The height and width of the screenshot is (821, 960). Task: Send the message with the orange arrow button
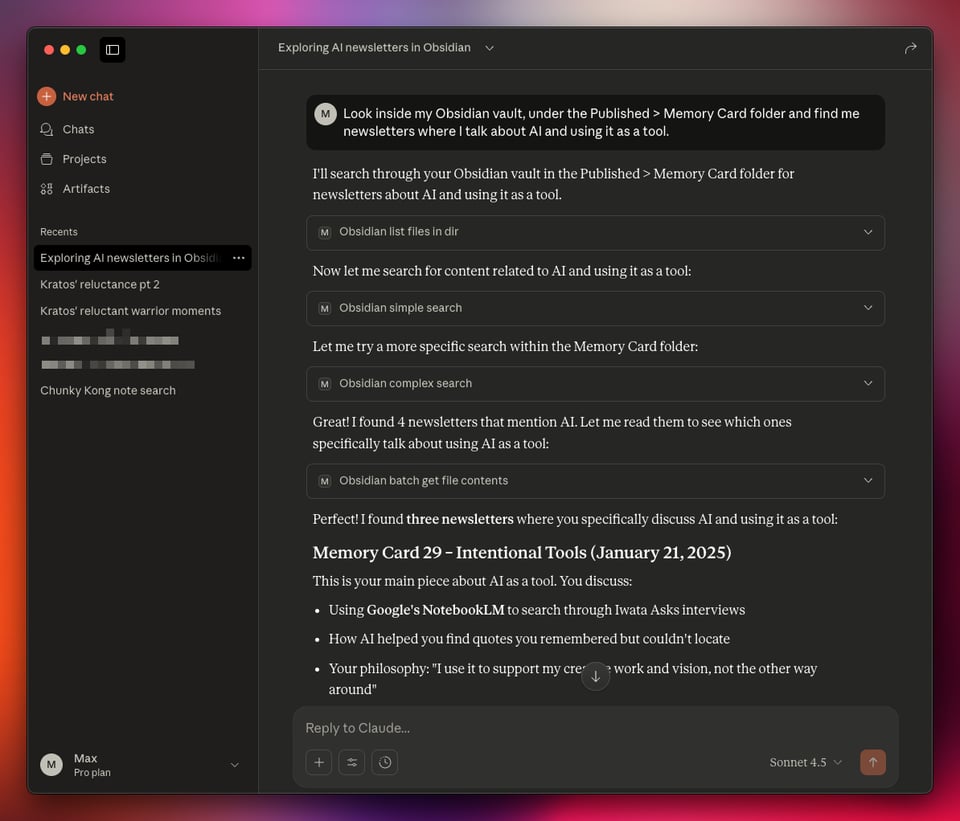(x=872, y=762)
